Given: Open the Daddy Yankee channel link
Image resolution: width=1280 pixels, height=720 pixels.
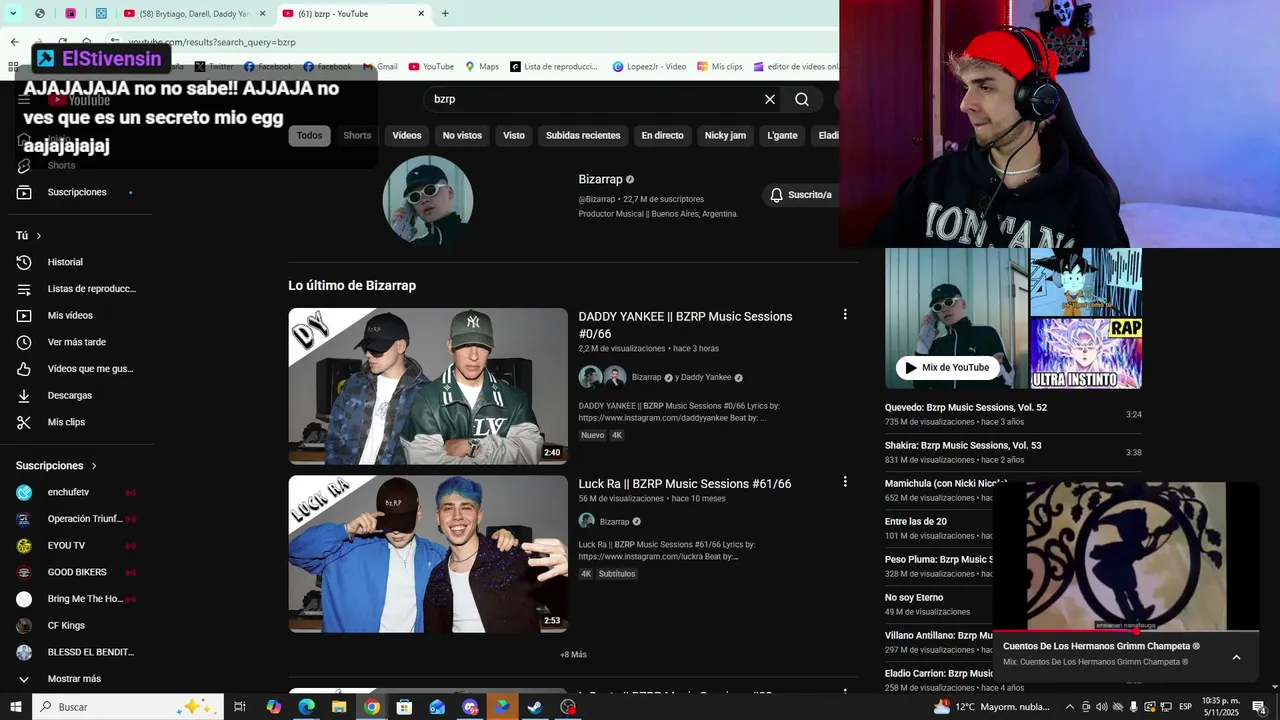Looking at the screenshot, I should 706,377.
